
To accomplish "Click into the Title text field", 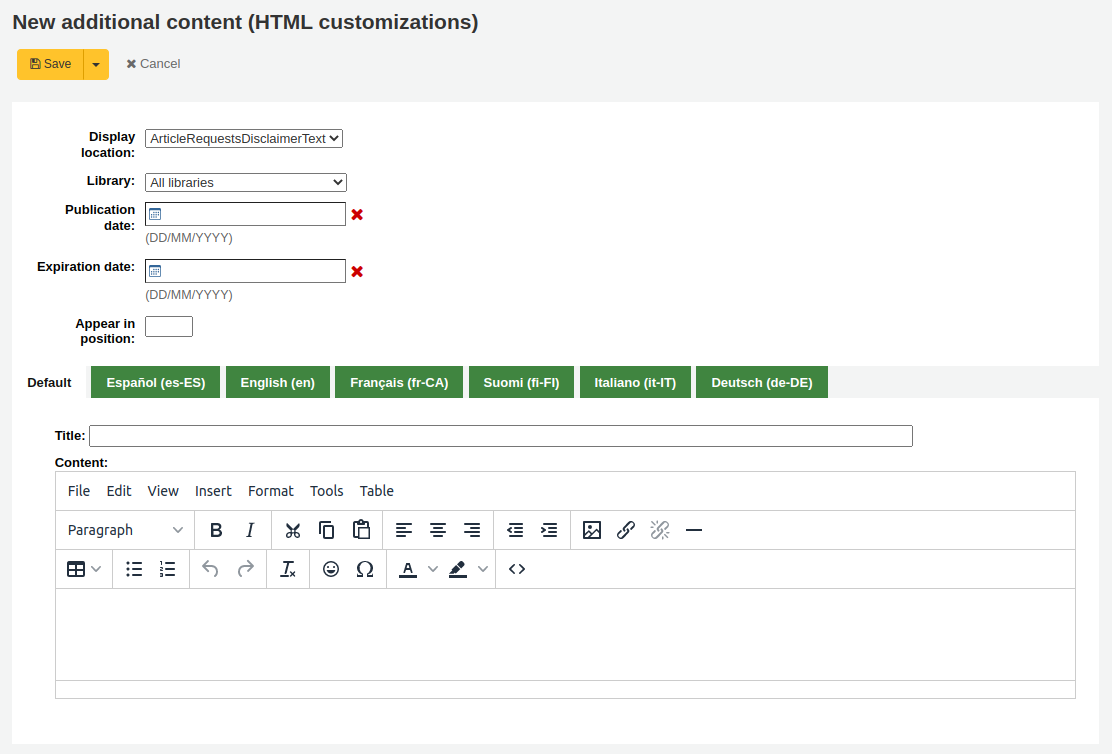I will pos(501,436).
